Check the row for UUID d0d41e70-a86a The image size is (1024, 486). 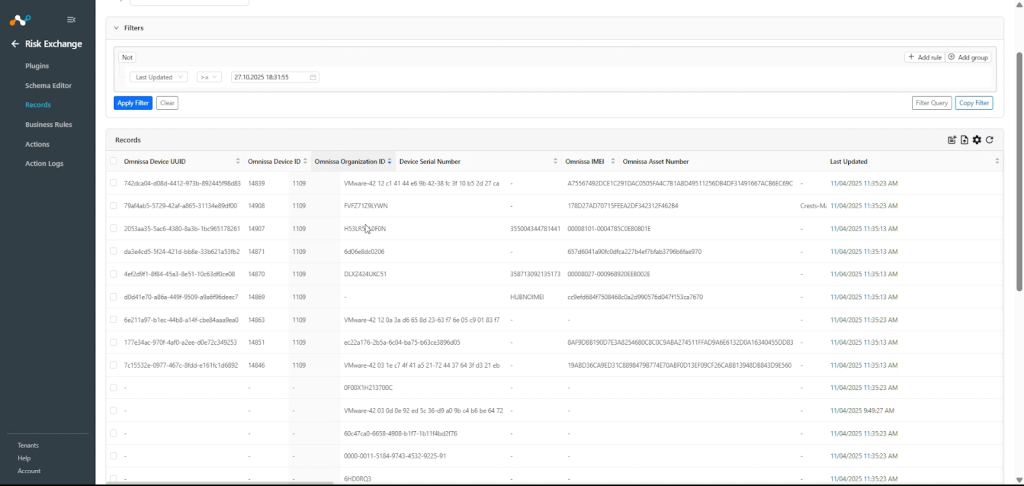(x=114, y=297)
